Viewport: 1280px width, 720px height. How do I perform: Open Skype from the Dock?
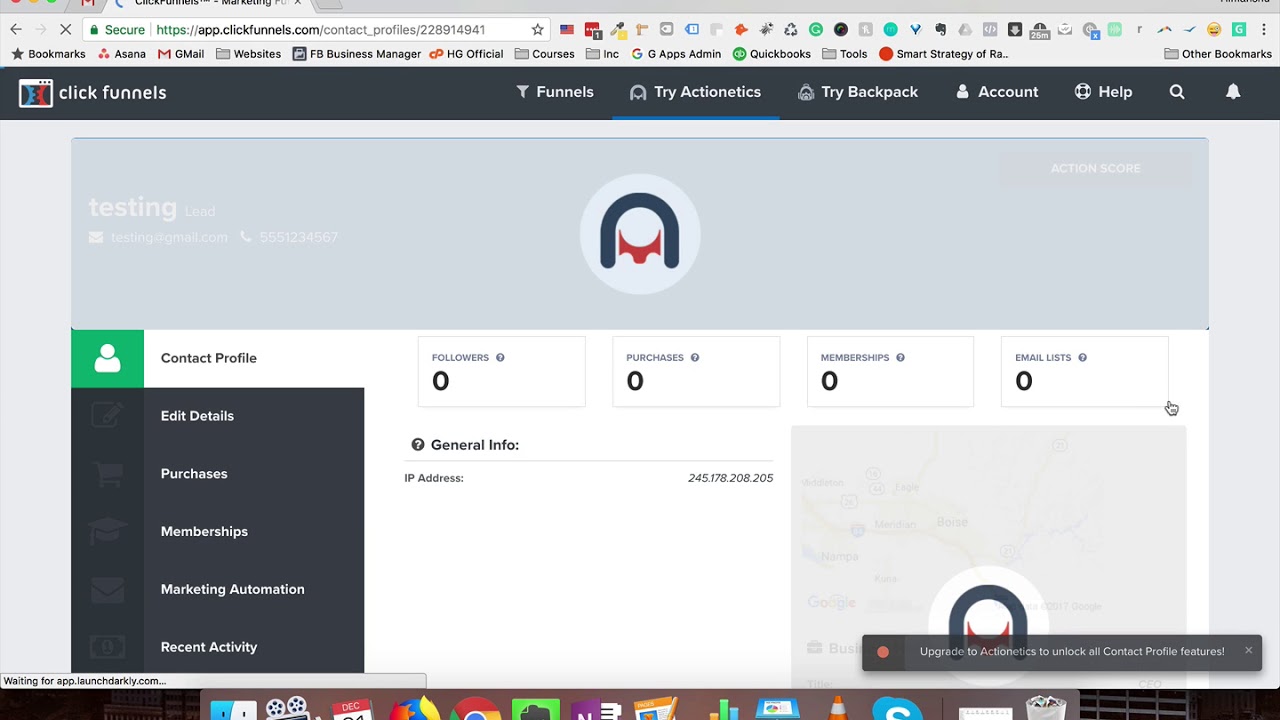click(x=897, y=710)
